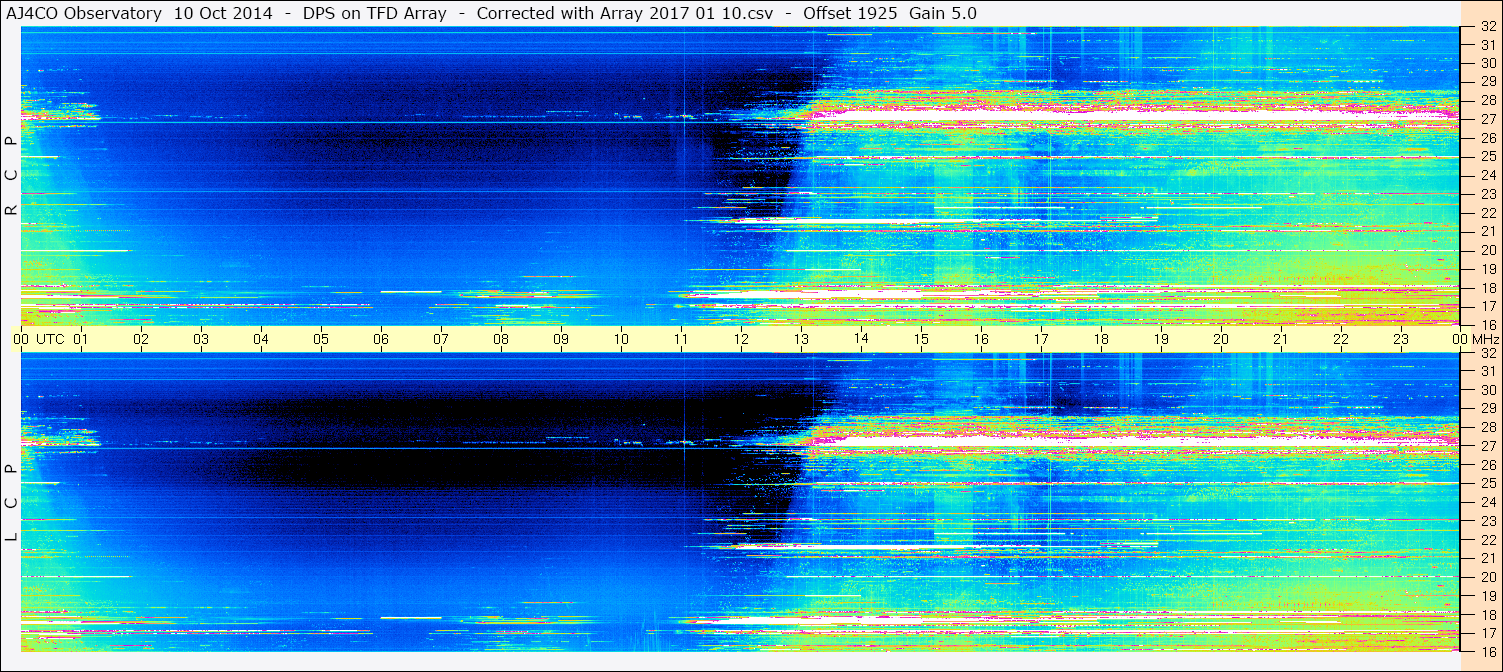Select the 21 hour label on UTC axis

1281,339
